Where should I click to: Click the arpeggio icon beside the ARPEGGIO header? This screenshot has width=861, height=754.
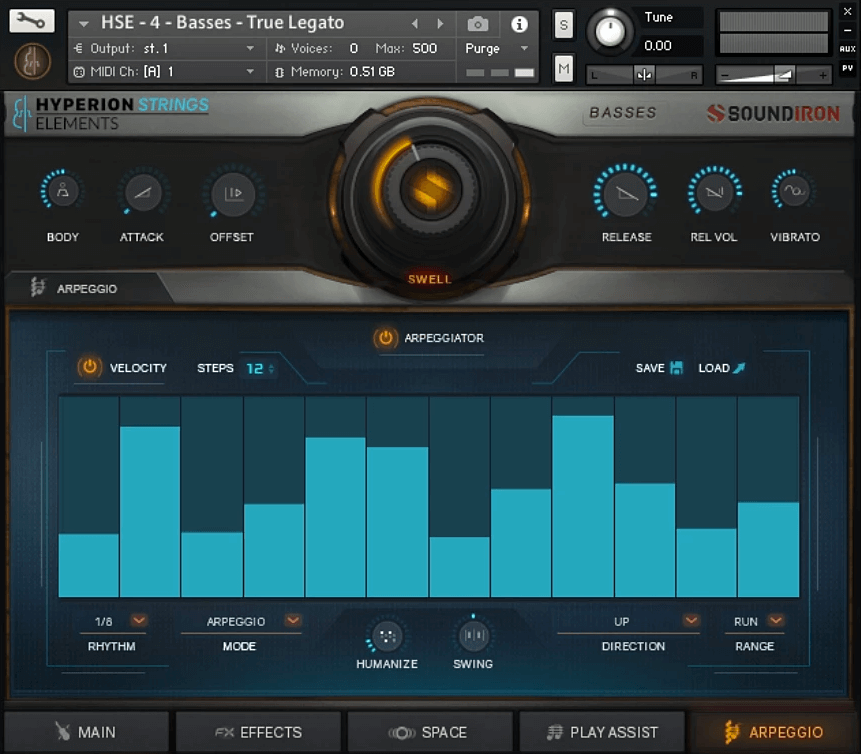[x=40, y=287]
